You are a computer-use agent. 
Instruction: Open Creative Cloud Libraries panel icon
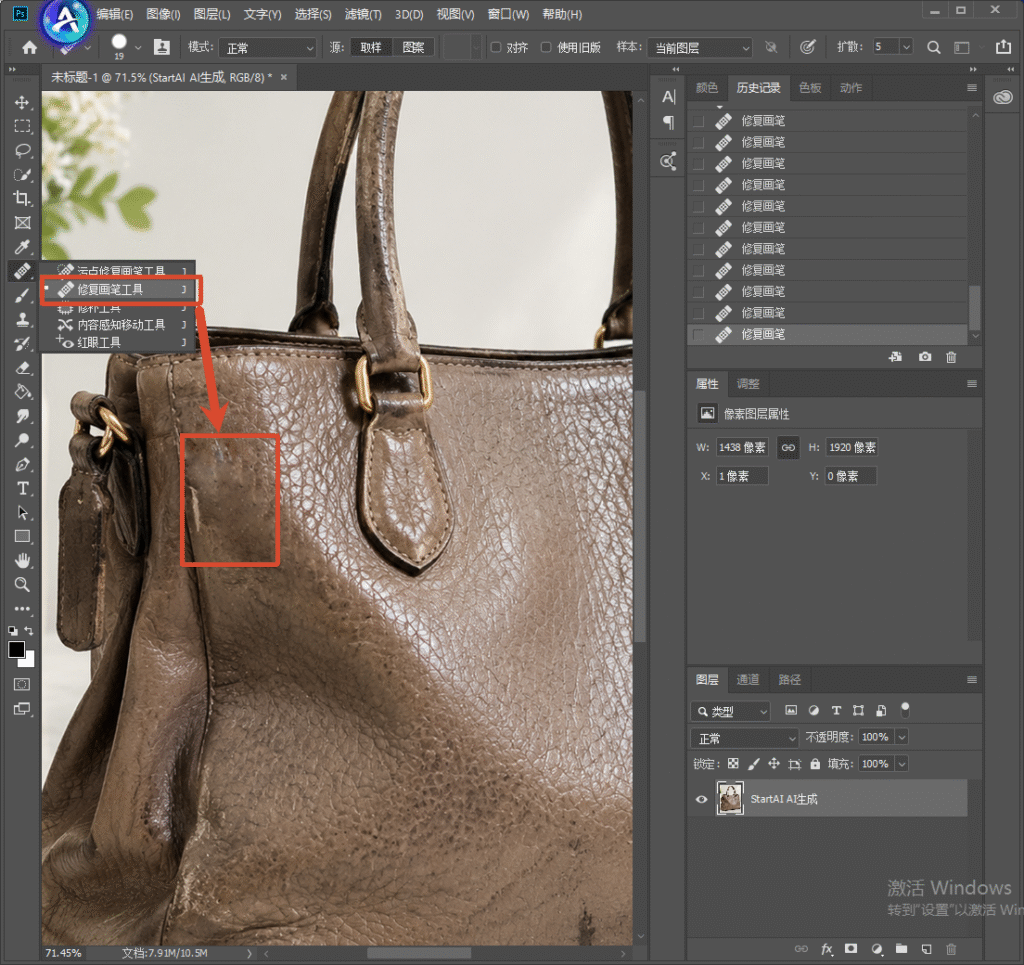(x=1002, y=98)
